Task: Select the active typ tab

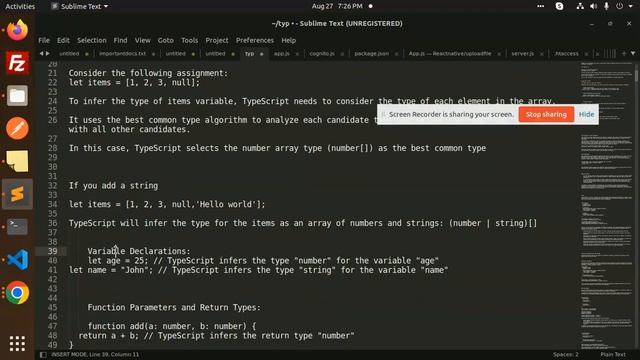Action: point(249,54)
